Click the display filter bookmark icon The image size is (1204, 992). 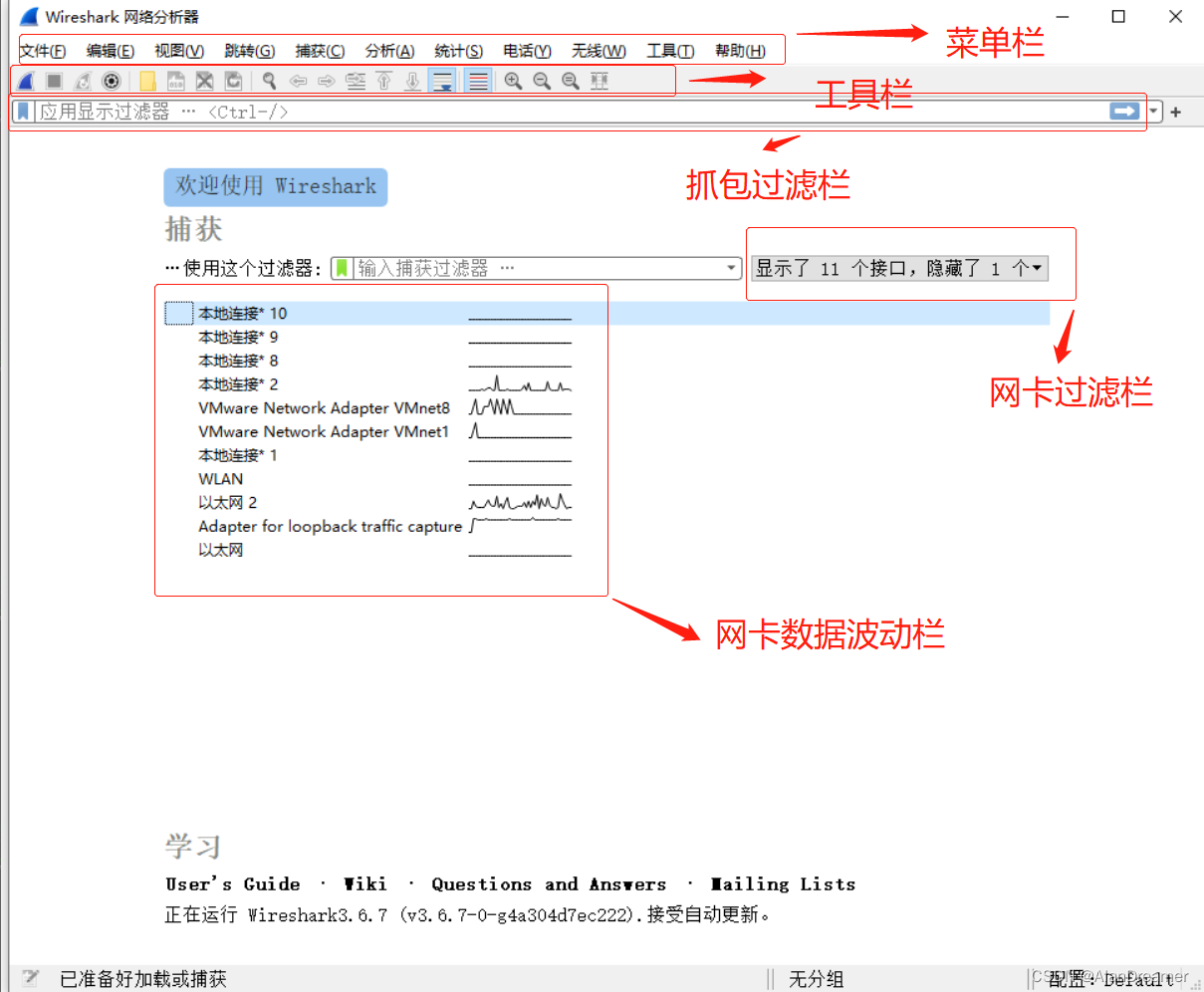point(24,112)
